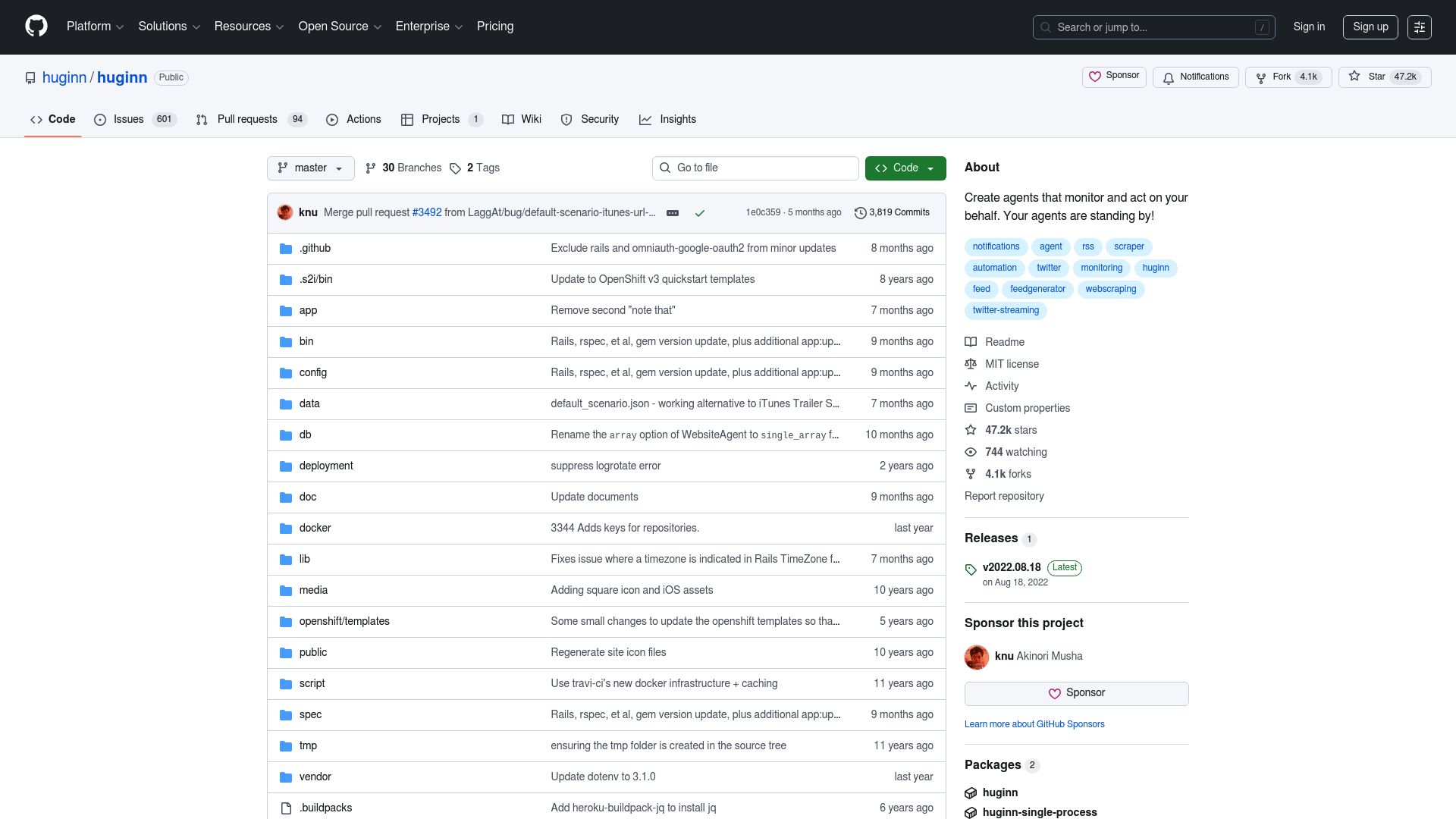Click knu's avatar in latest commit
This screenshot has height=819, width=1456.
pos(285,212)
